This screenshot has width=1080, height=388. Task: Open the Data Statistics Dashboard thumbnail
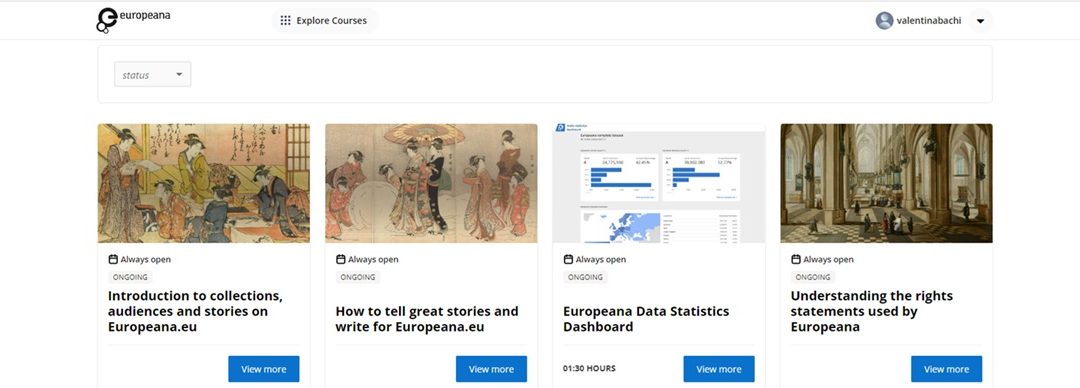click(658, 183)
